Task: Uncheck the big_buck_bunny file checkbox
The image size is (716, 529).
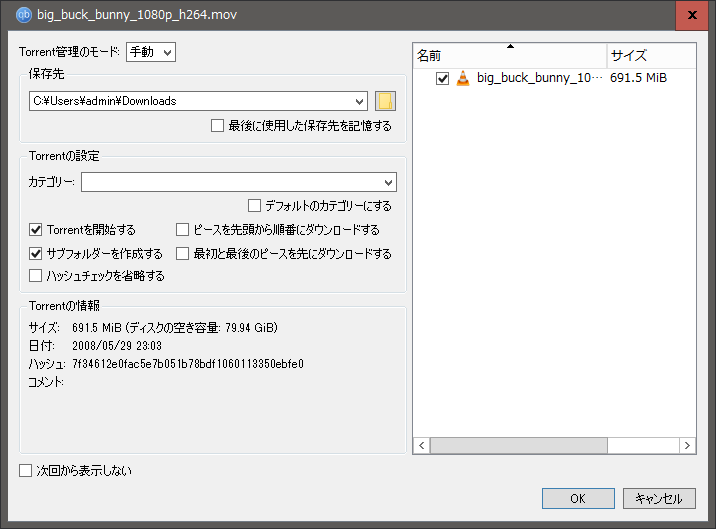Action: [x=443, y=78]
